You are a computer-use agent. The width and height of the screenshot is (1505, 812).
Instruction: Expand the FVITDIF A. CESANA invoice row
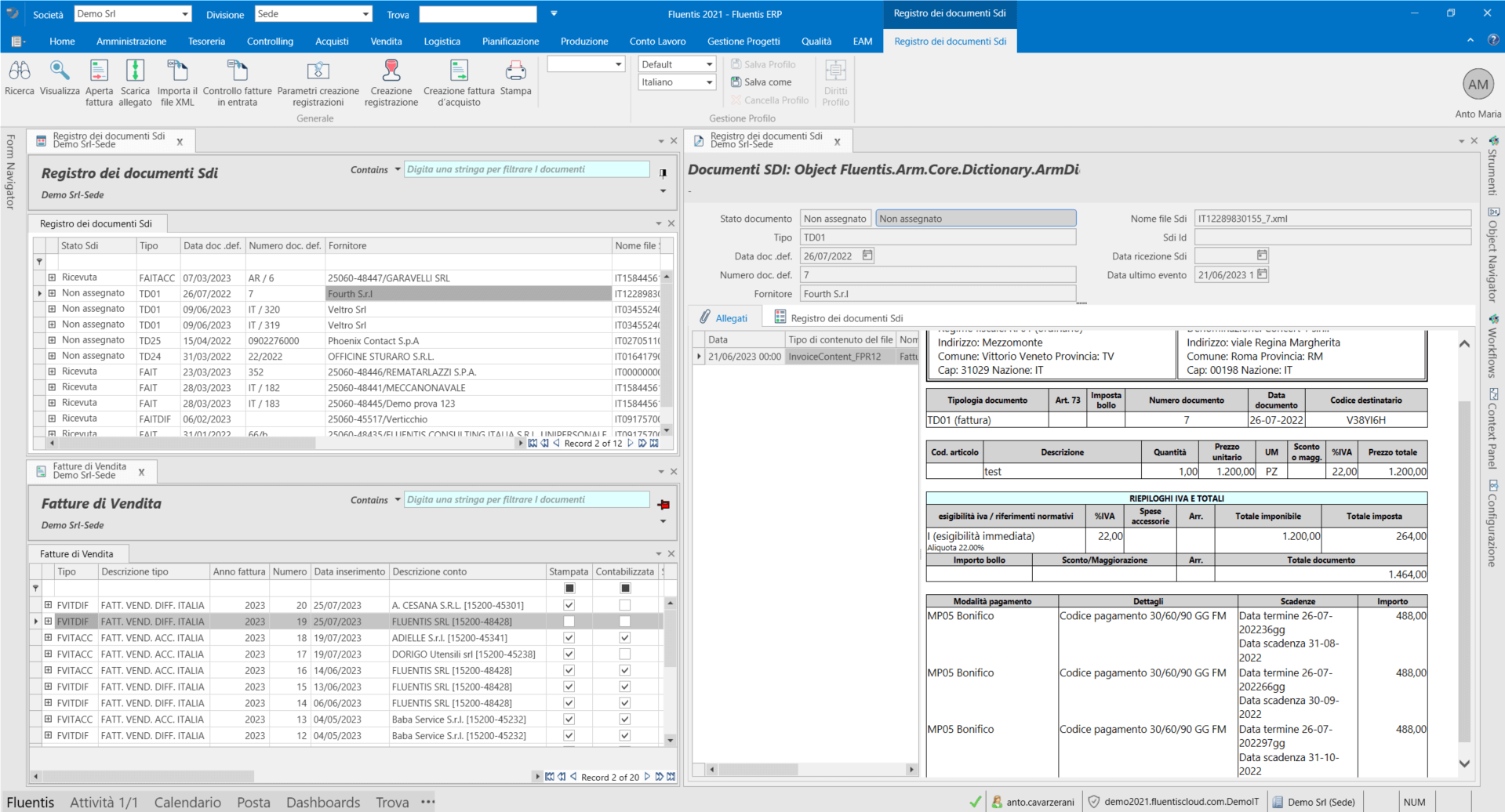click(48, 605)
